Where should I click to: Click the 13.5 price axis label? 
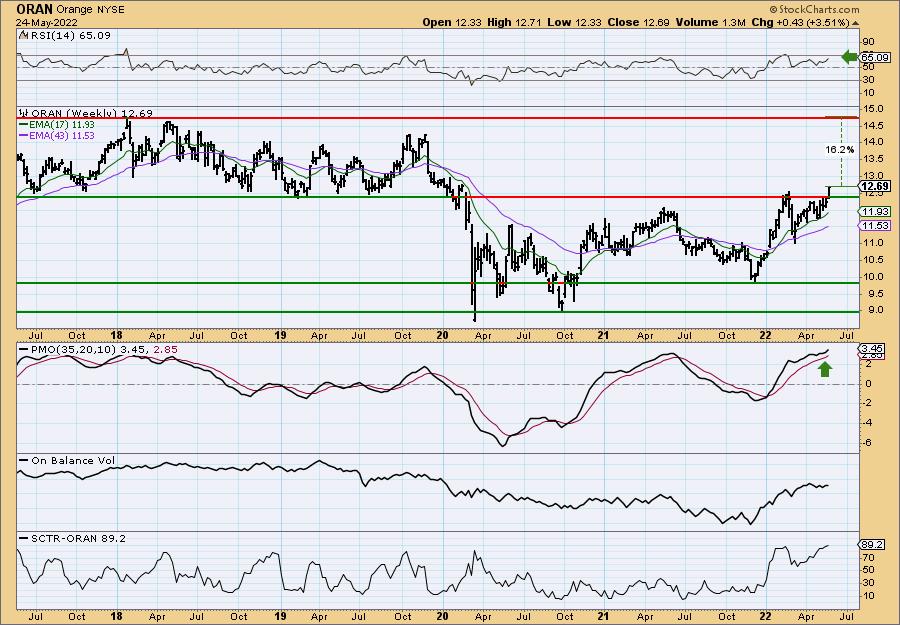coord(873,159)
